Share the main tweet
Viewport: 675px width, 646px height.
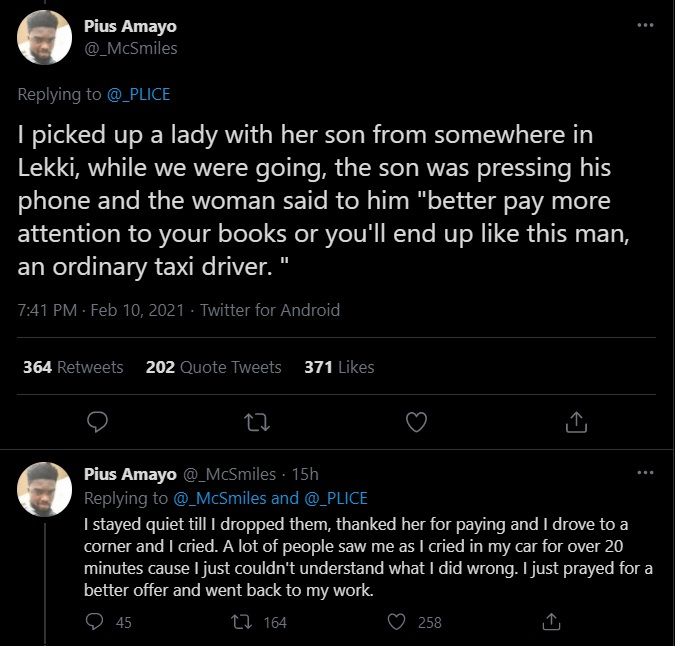click(576, 422)
